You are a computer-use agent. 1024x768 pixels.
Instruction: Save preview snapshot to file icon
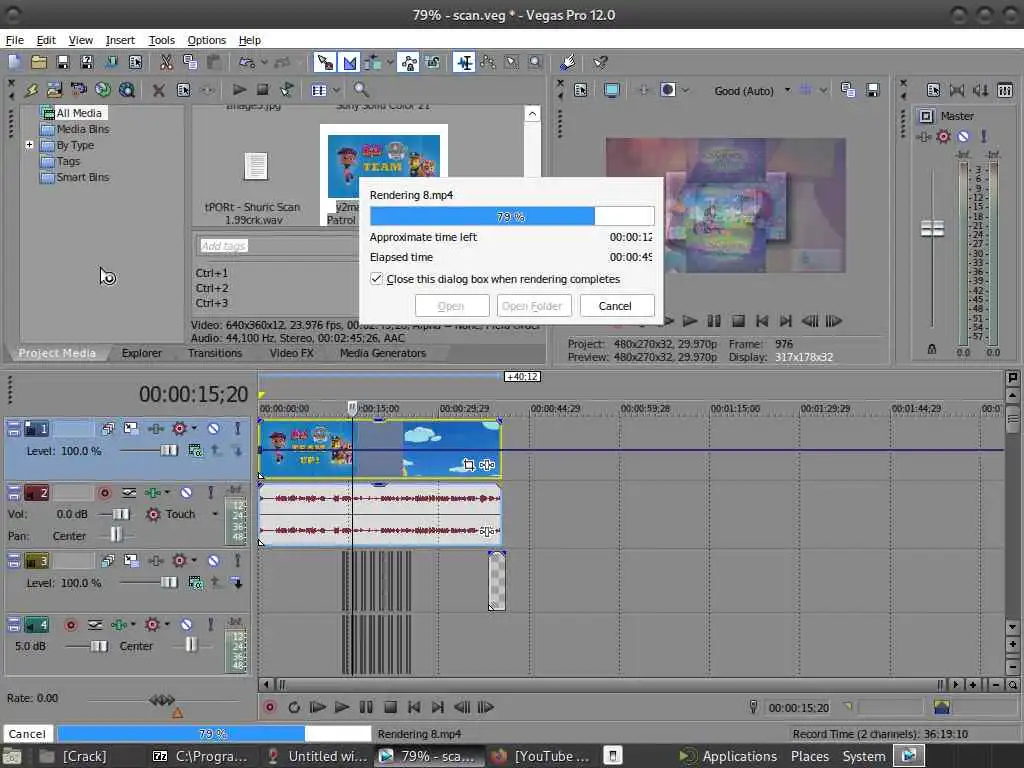coord(872,90)
